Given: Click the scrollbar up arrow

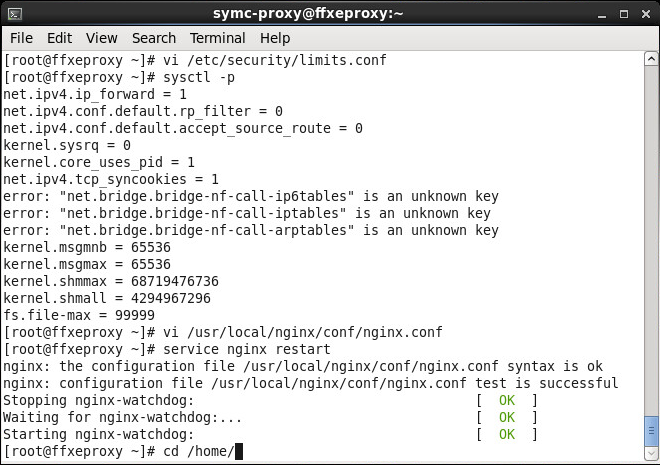Looking at the screenshot, I should click(x=652, y=59).
